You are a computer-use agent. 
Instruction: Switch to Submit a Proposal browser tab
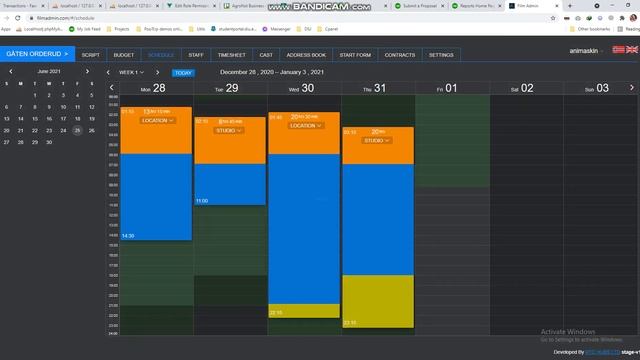420,6
